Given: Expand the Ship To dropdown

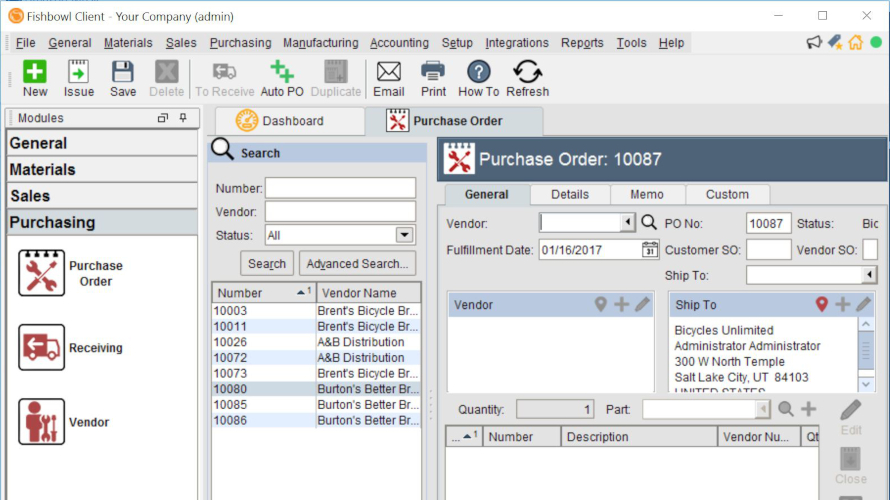Looking at the screenshot, I should [868, 275].
